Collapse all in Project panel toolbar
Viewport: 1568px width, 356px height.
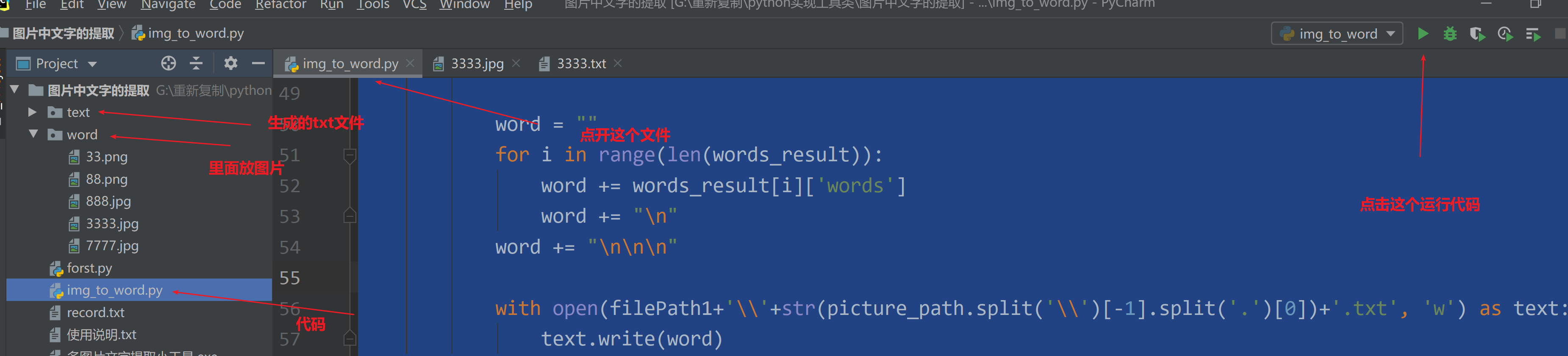(x=196, y=63)
